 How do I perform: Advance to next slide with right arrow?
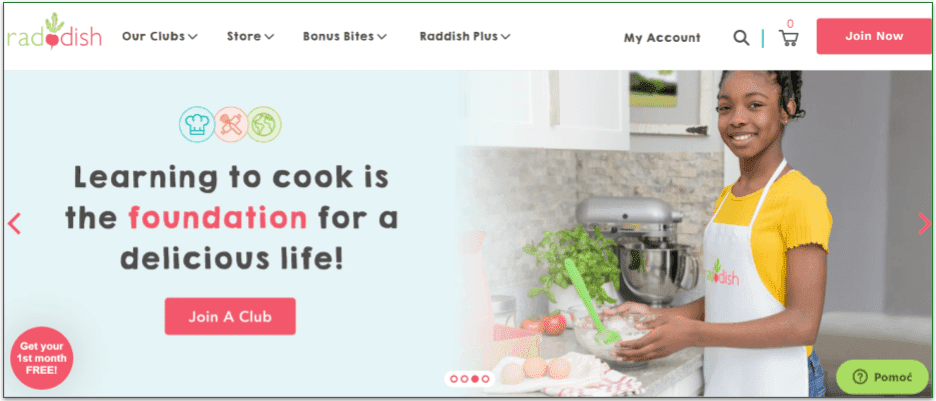pyautogui.click(x=924, y=223)
